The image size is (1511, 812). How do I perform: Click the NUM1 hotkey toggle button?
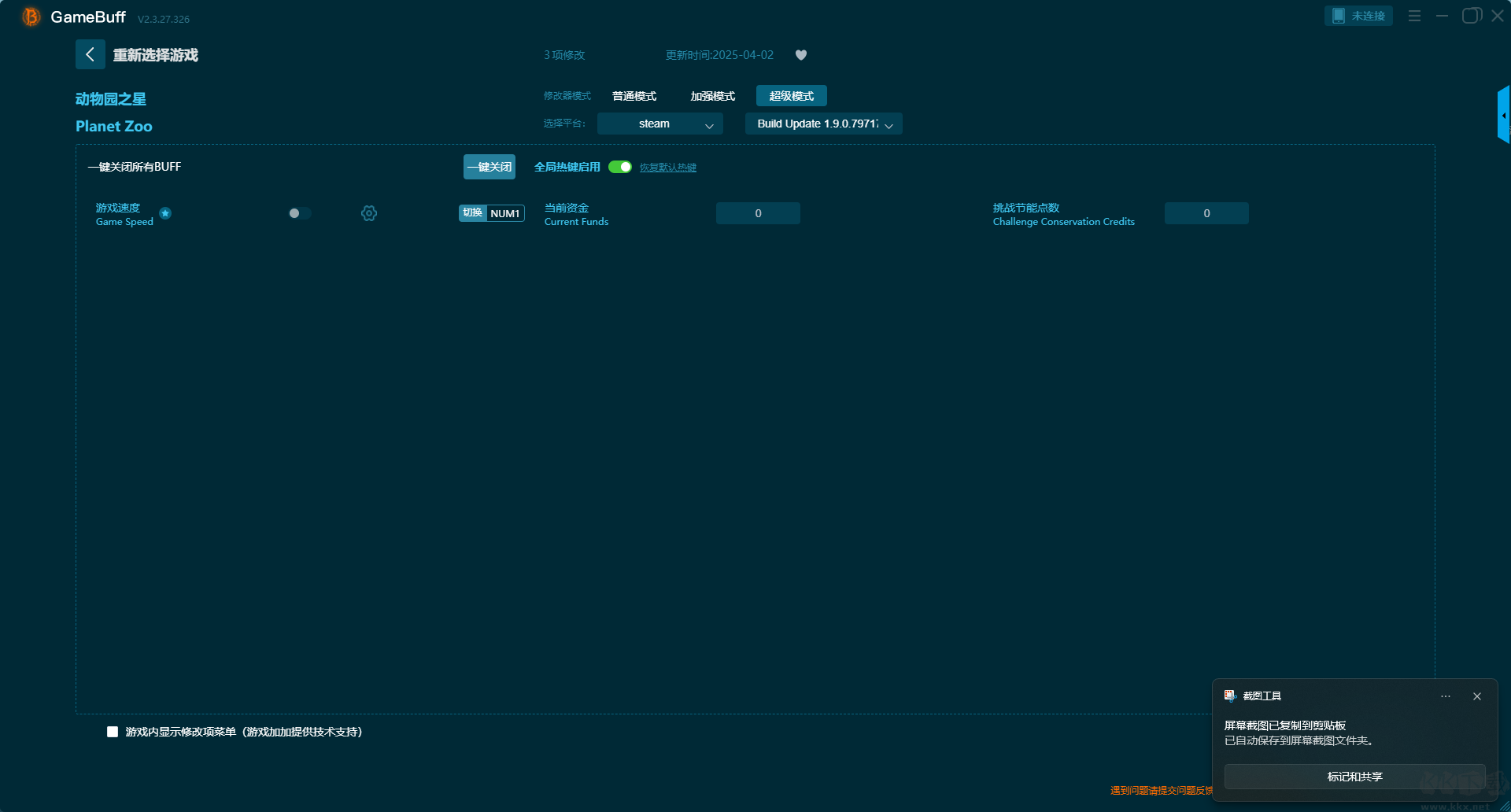coord(492,213)
